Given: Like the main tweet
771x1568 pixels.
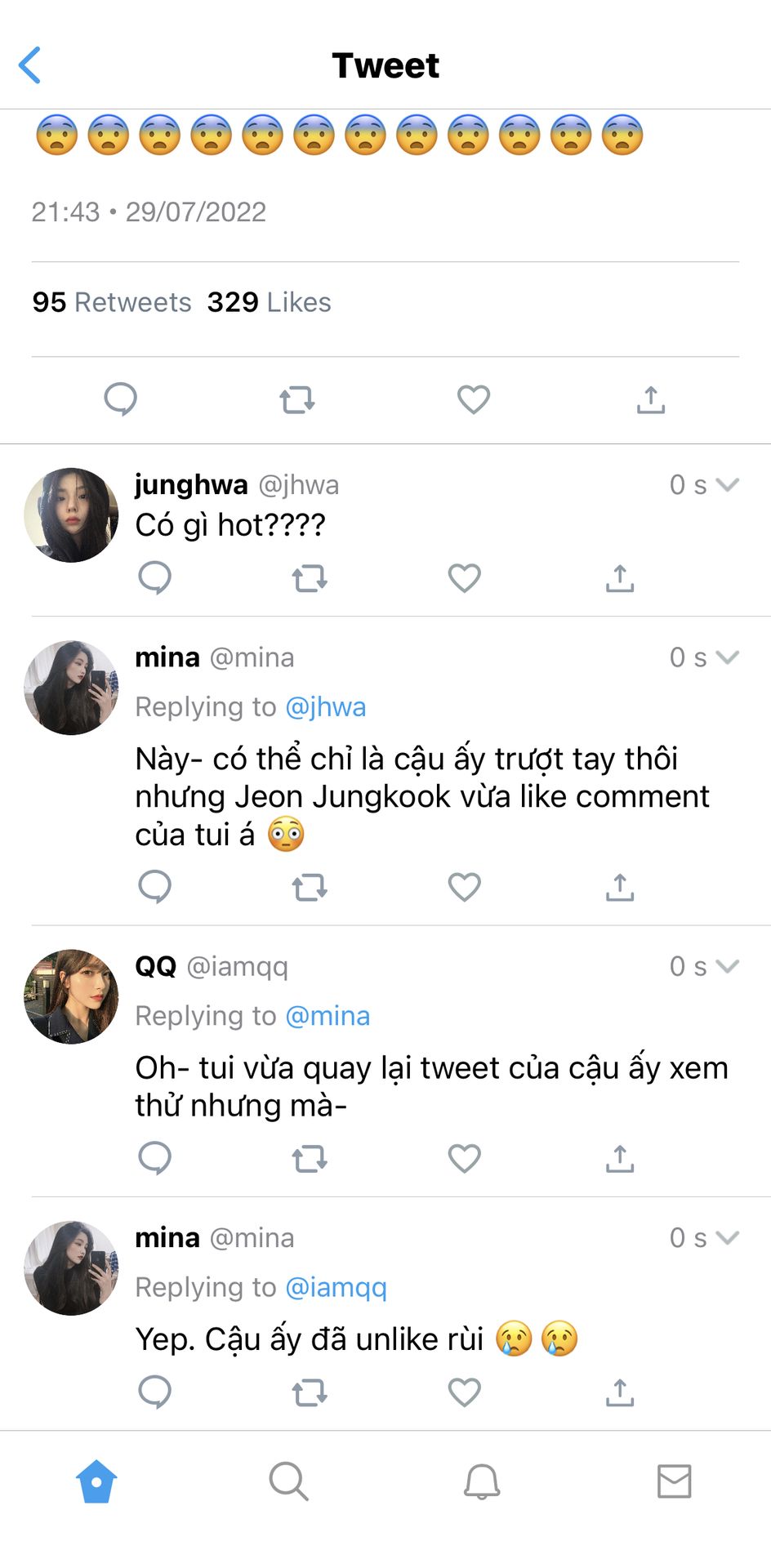Looking at the screenshot, I should coord(474,399).
